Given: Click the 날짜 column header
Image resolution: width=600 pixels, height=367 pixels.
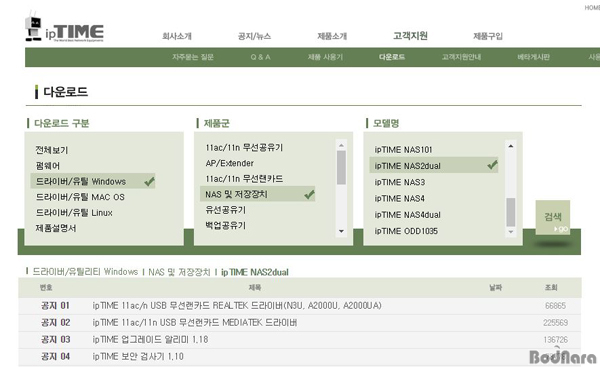Looking at the screenshot, I should pos(496,287).
